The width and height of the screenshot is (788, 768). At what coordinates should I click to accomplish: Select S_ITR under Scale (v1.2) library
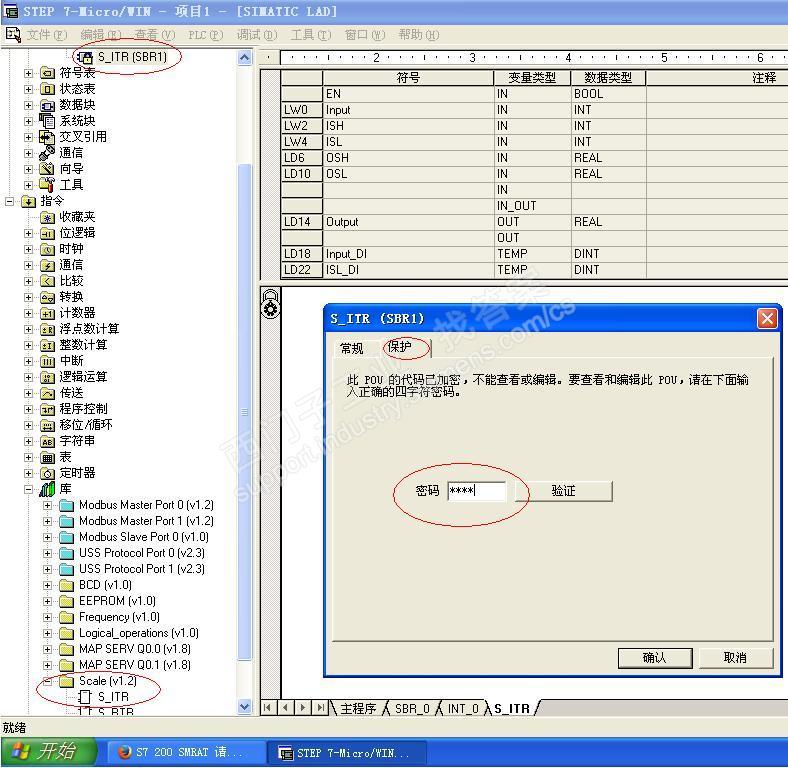(x=113, y=697)
